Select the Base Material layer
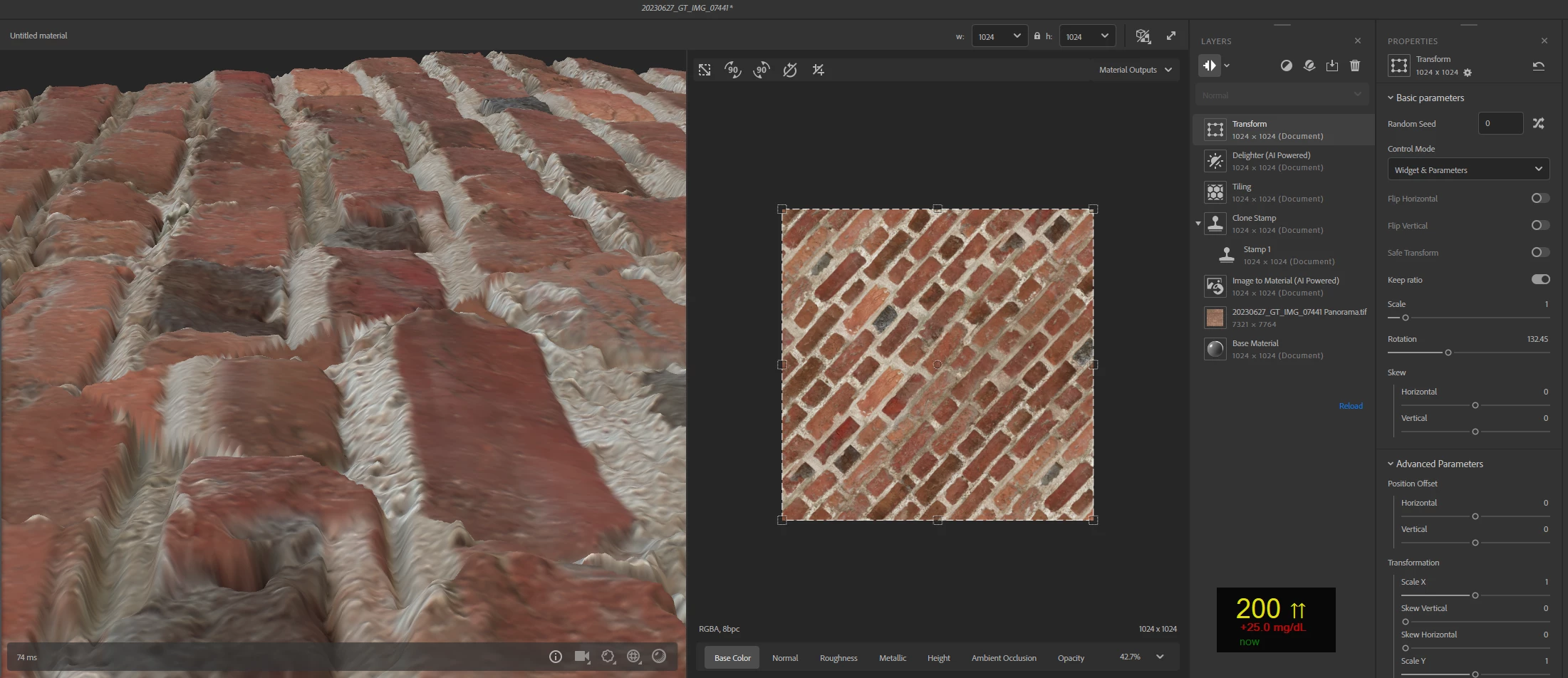The height and width of the screenshot is (678, 1568). (1283, 349)
